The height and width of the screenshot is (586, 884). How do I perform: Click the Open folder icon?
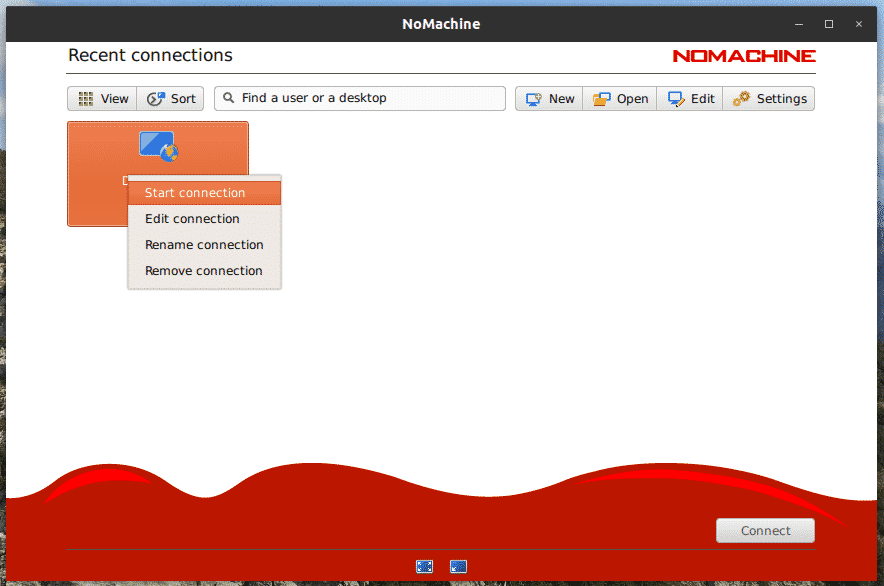point(601,98)
